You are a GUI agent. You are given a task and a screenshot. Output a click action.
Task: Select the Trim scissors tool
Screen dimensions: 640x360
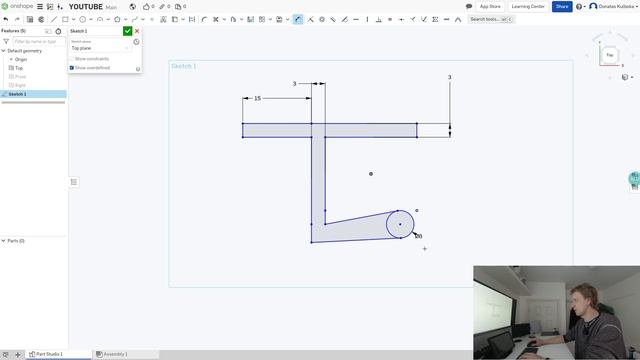(x=216, y=19)
